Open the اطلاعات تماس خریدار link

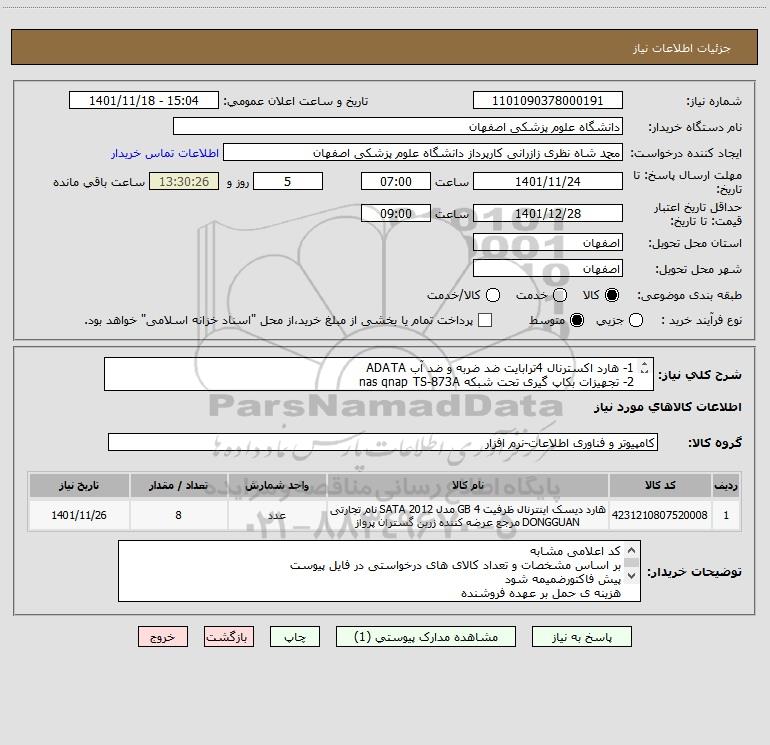point(165,153)
